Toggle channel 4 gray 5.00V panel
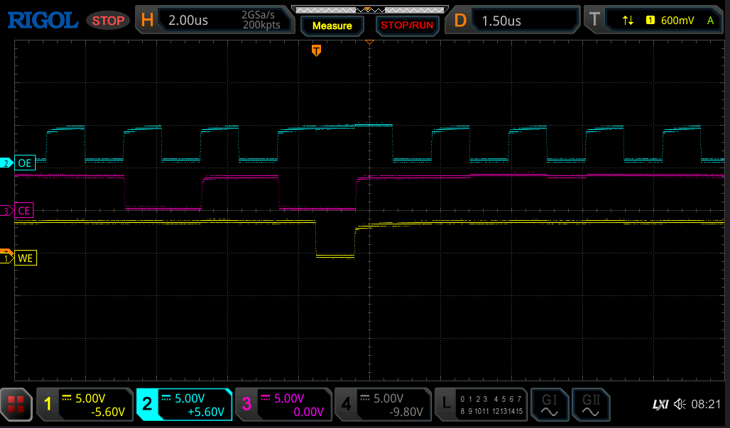Image resolution: width=730 pixels, height=428 pixels. 383,404
